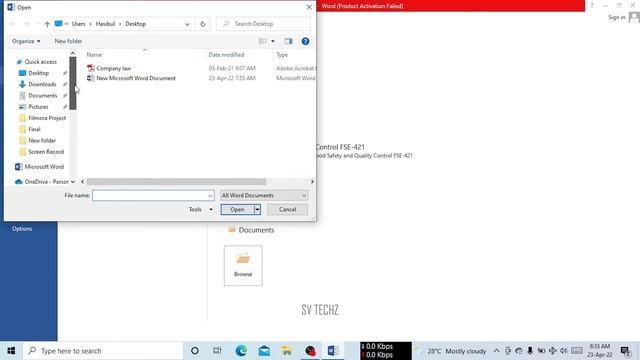Show the preview pane icon

[288, 41]
